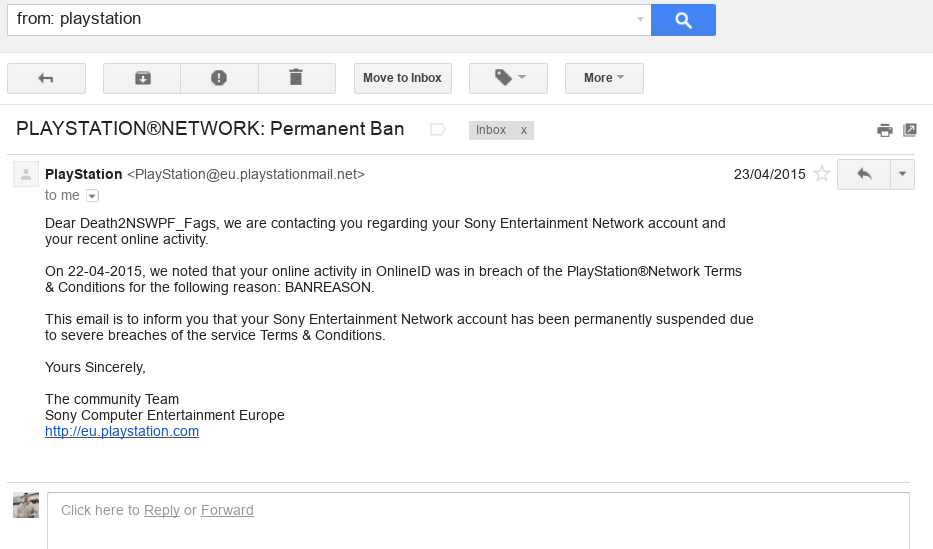Delete this email with trash icon

click(x=296, y=79)
